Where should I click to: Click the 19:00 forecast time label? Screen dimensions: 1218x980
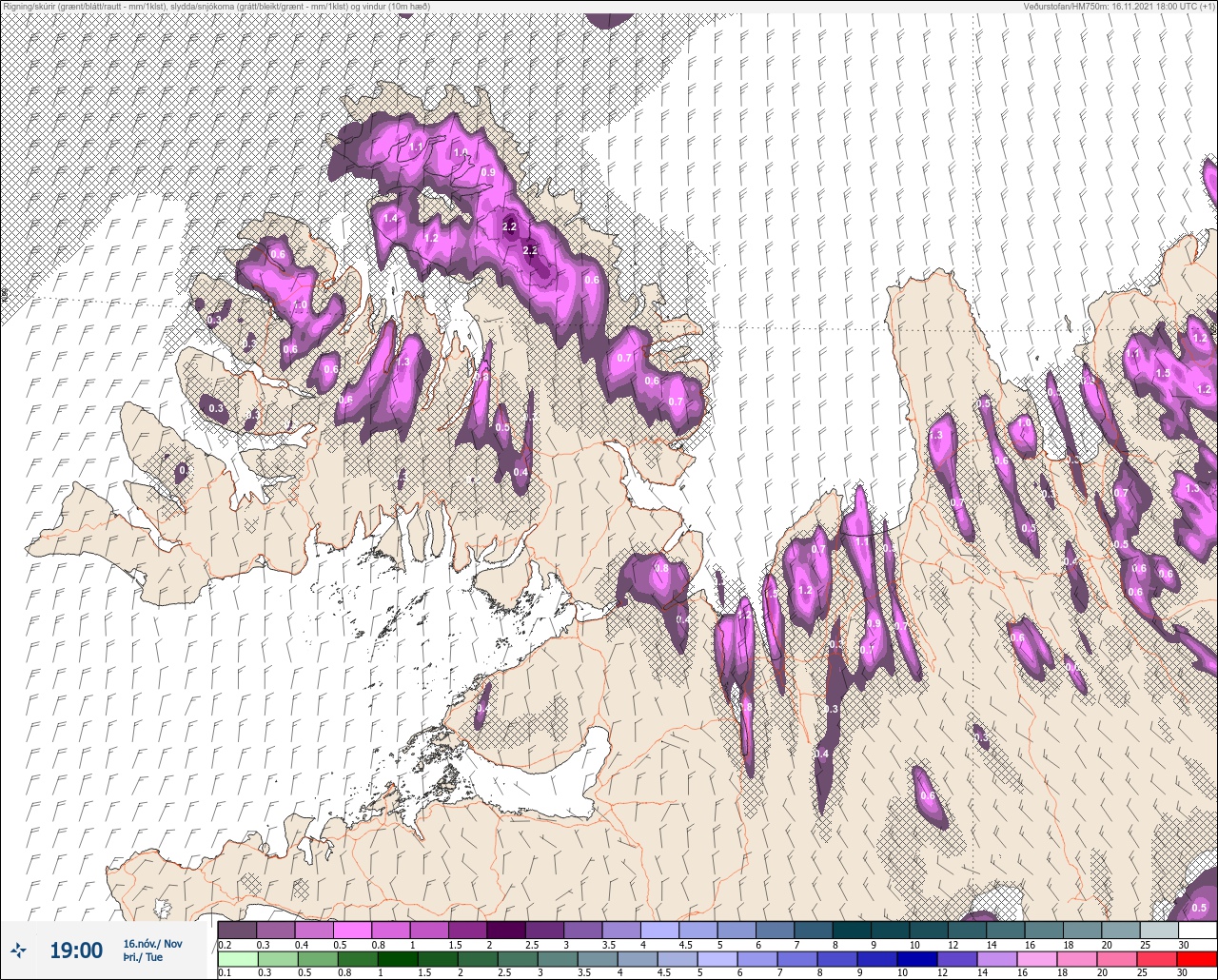point(75,950)
